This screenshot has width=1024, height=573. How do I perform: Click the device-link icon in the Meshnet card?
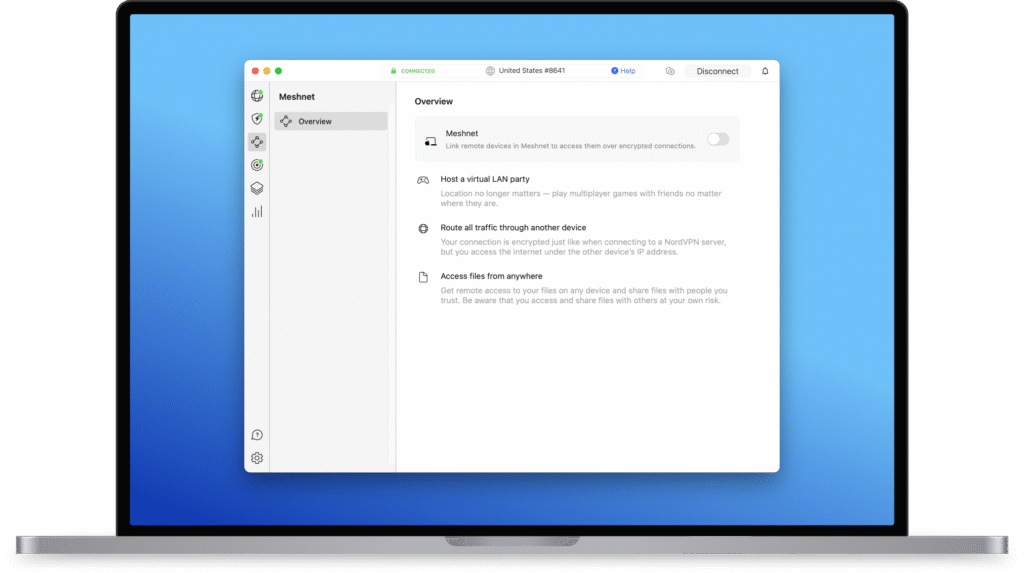430,141
